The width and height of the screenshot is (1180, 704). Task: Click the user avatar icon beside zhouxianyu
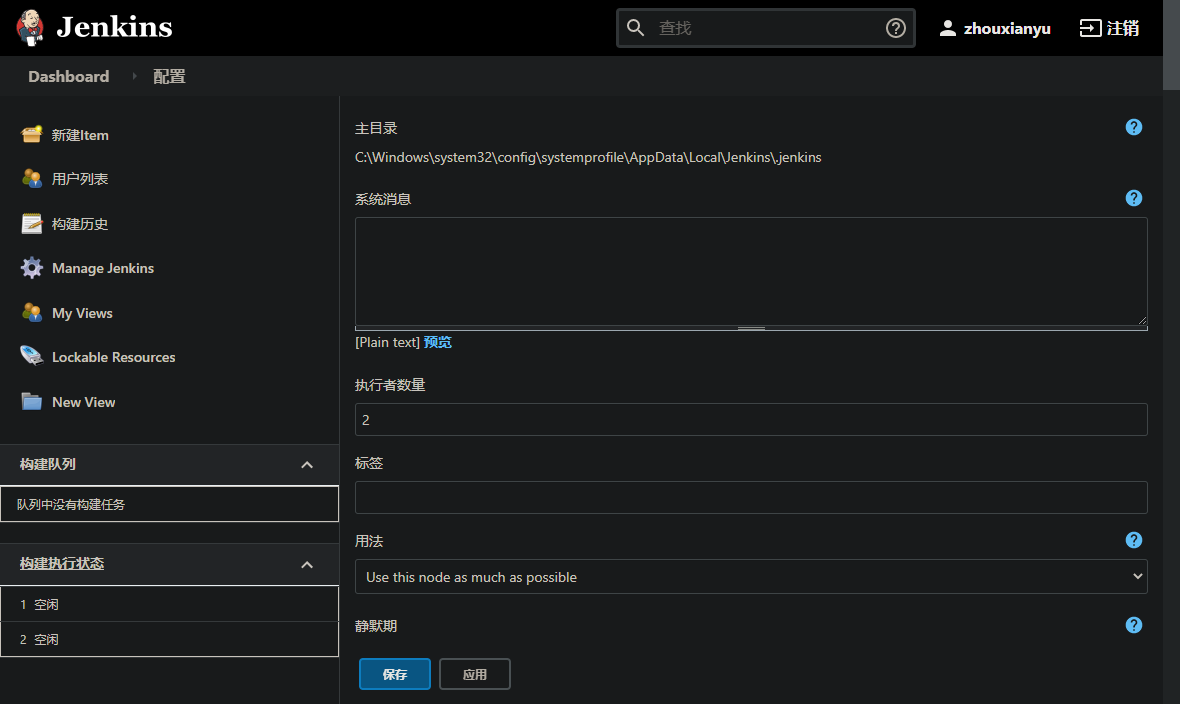coord(947,28)
